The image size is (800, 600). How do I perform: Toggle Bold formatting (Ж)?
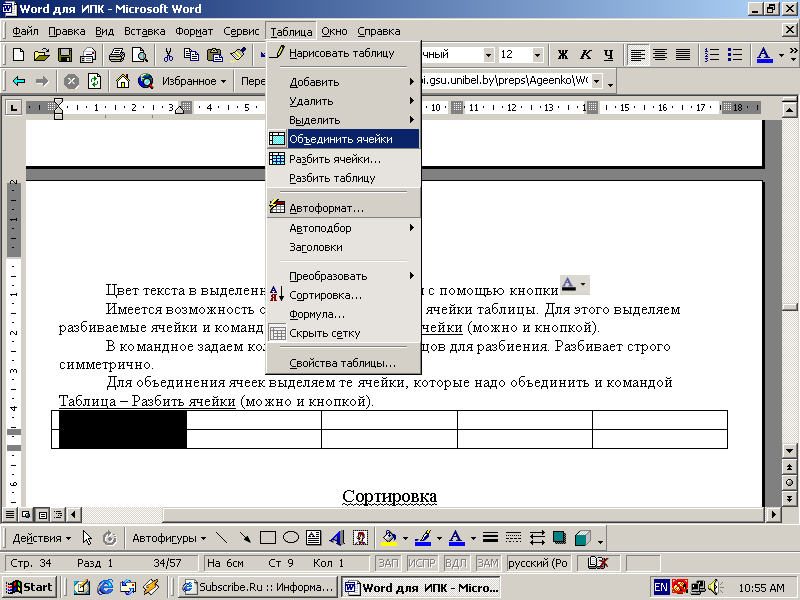[563, 54]
